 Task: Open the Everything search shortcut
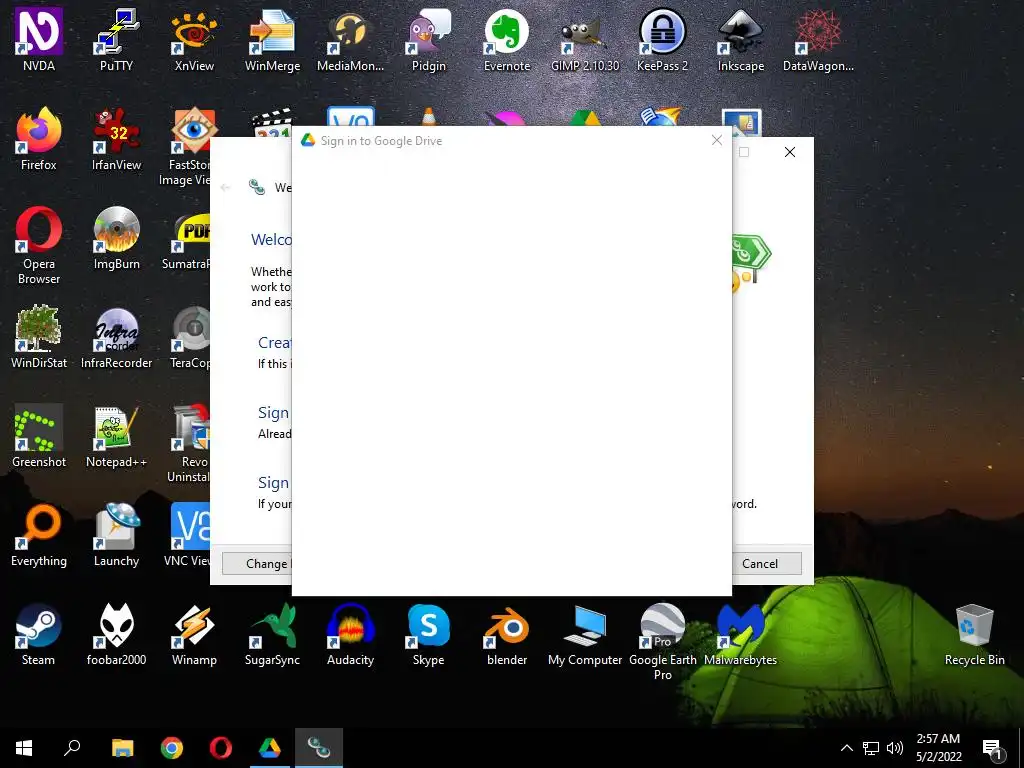coord(39,535)
